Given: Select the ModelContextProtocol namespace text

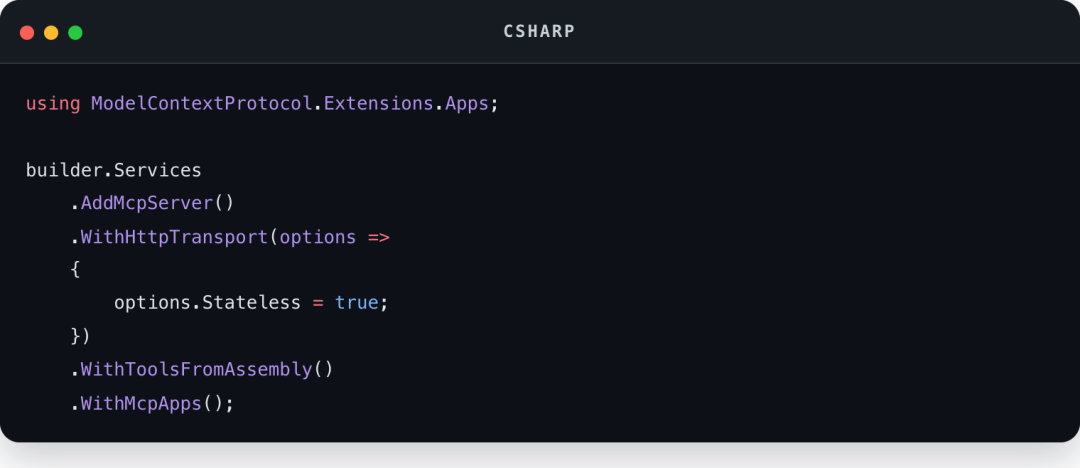Looking at the screenshot, I should pos(202,103).
